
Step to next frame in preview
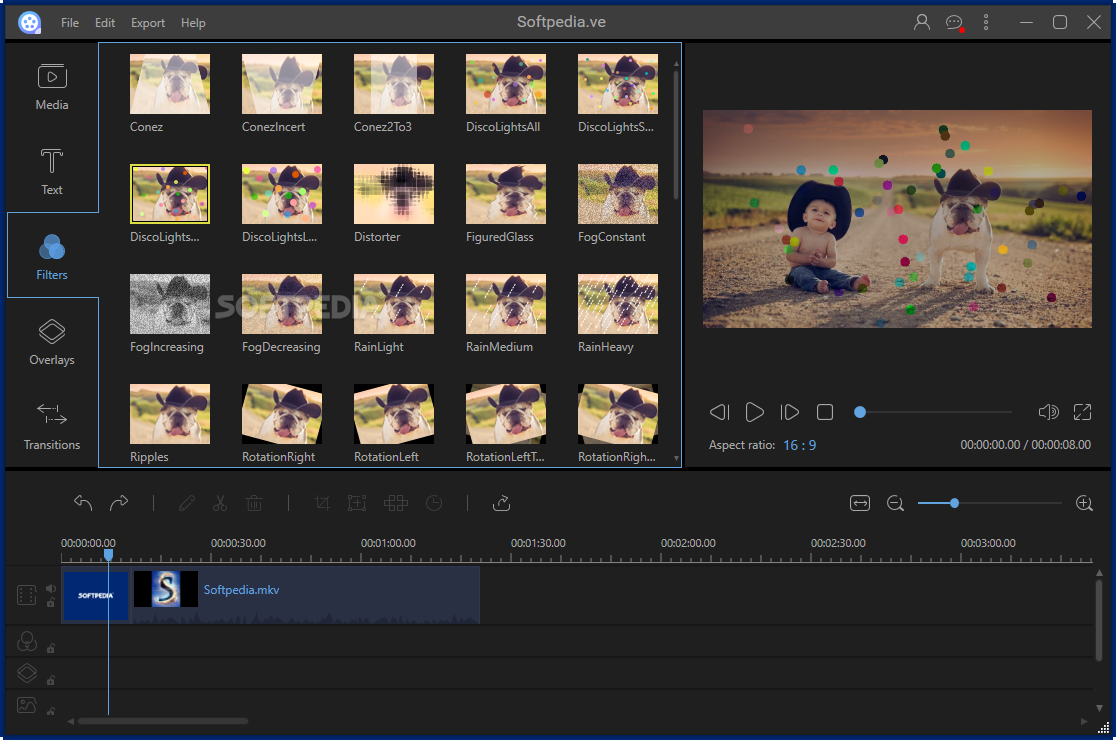789,412
